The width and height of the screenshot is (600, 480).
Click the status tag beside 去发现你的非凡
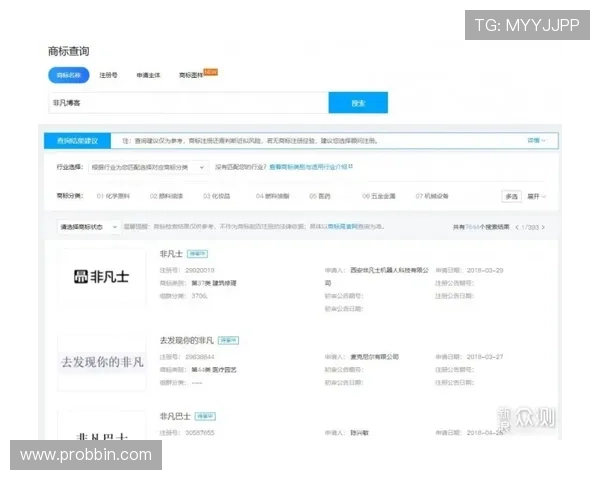tap(228, 340)
